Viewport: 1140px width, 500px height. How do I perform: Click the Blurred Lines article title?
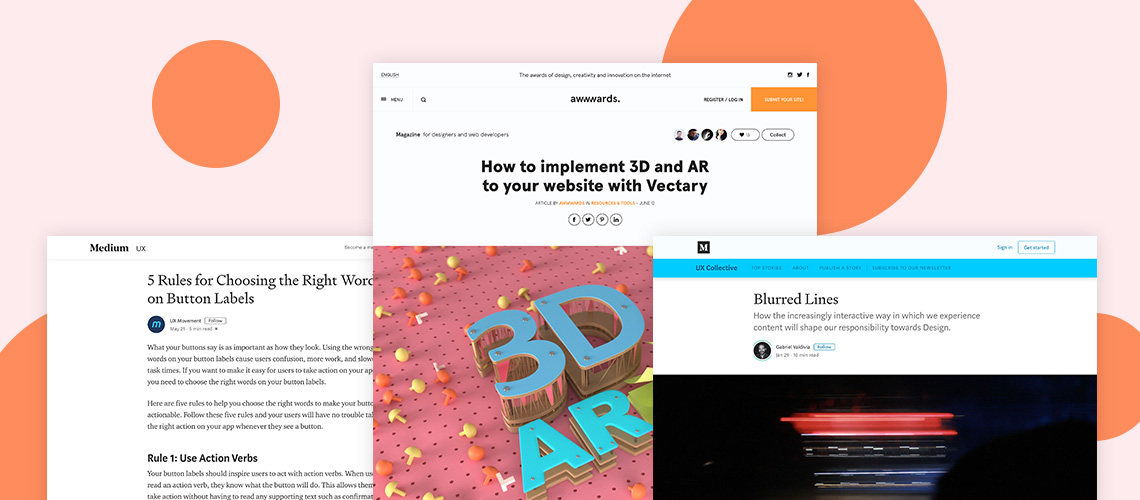coord(795,299)
